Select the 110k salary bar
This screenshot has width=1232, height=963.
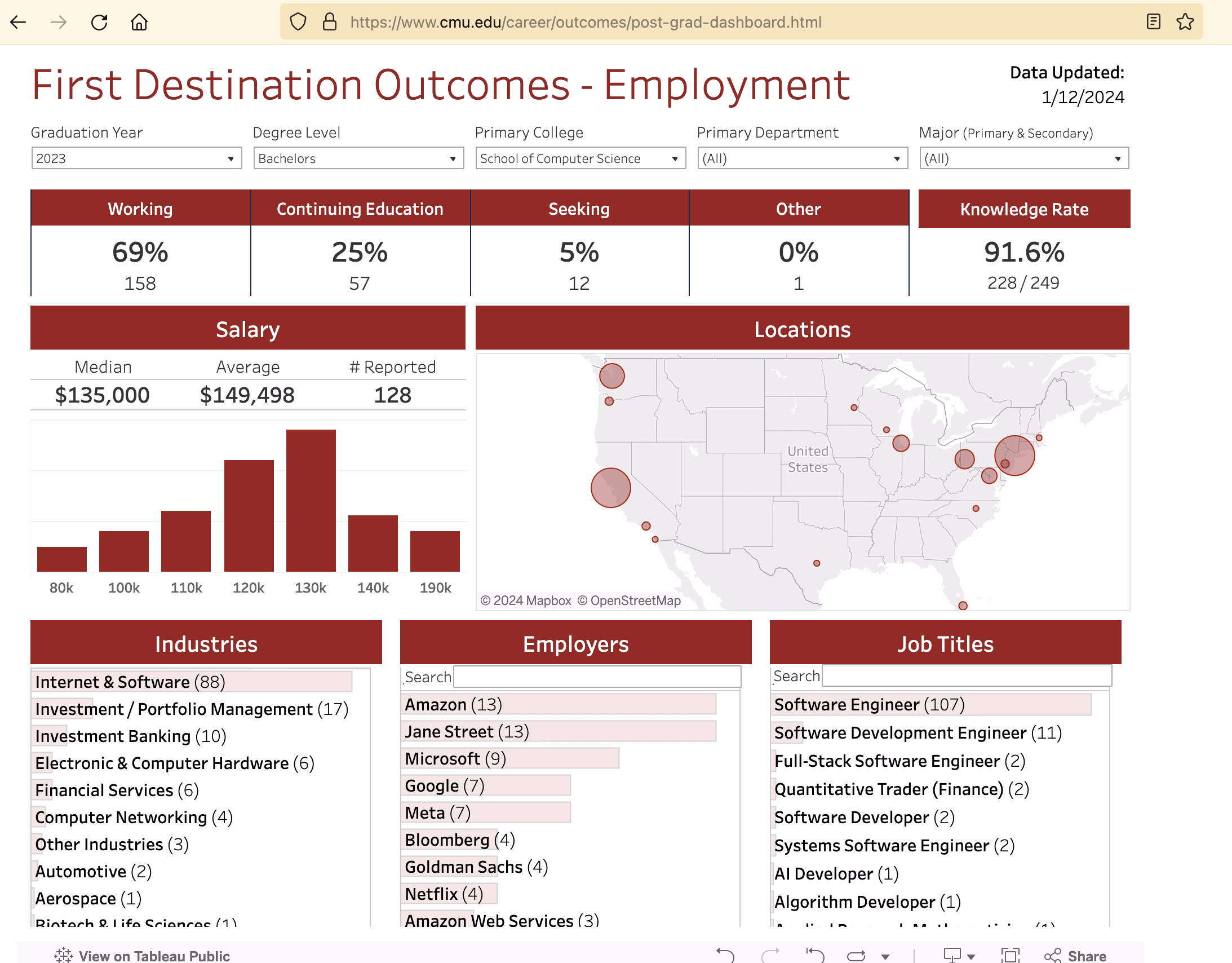click(186, 541)
